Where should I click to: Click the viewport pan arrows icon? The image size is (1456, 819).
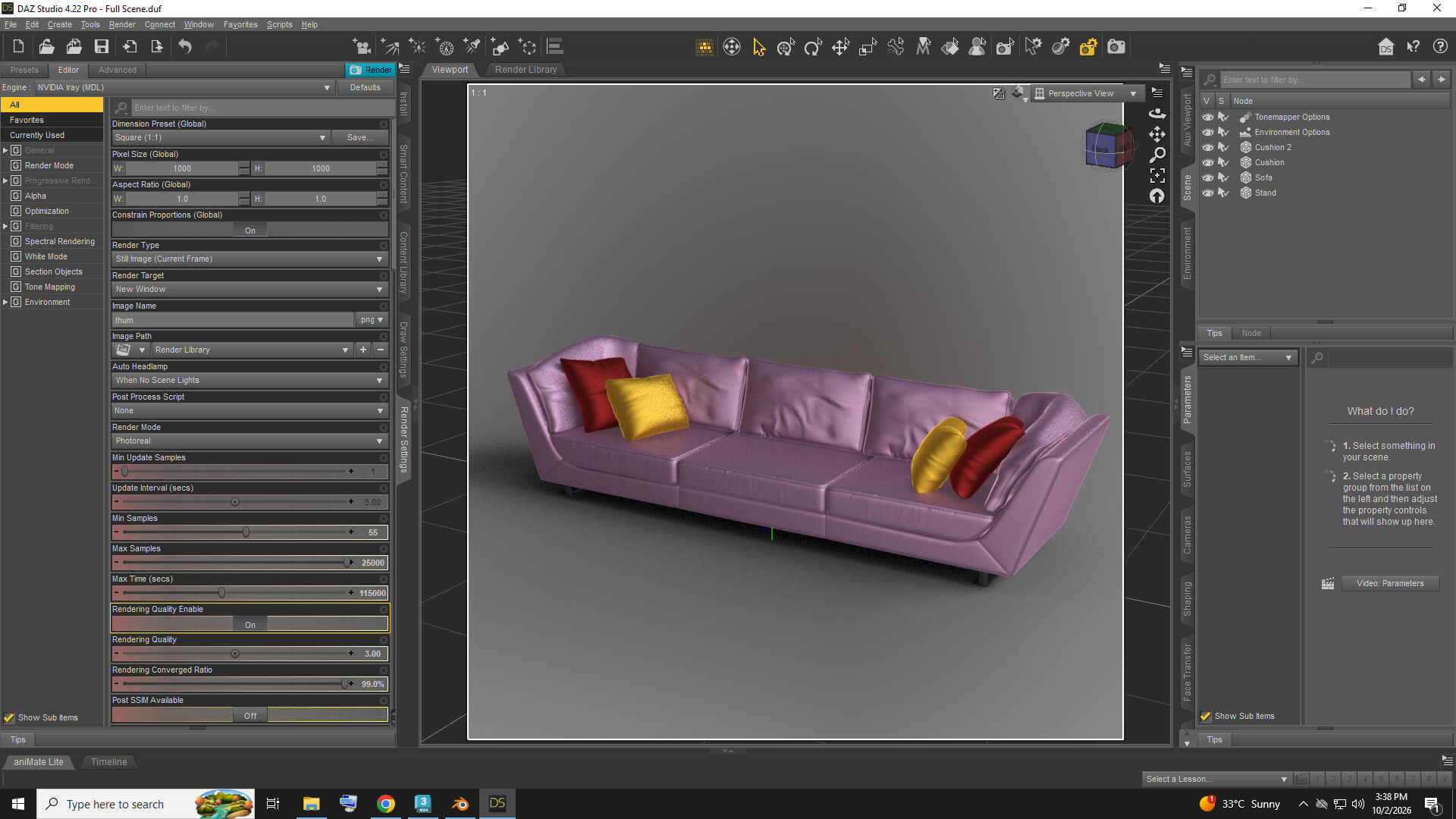click(1157, 134)
